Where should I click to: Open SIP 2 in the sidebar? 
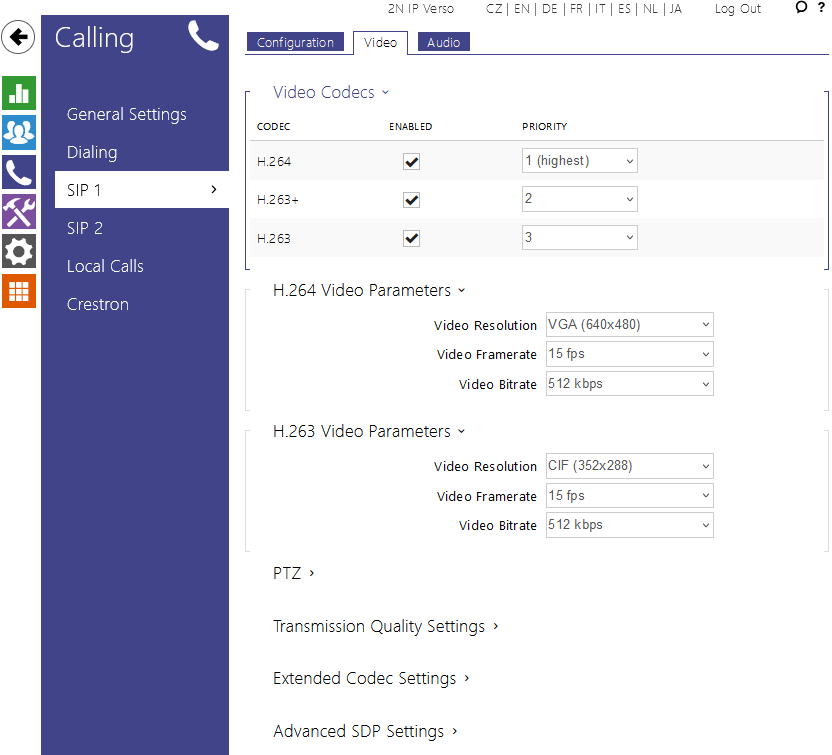85,228
